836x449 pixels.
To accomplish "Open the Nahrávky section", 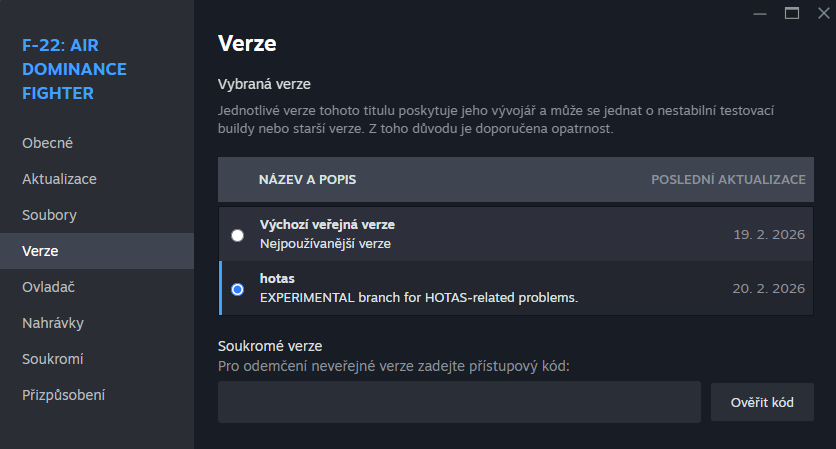I will point(52,323).
